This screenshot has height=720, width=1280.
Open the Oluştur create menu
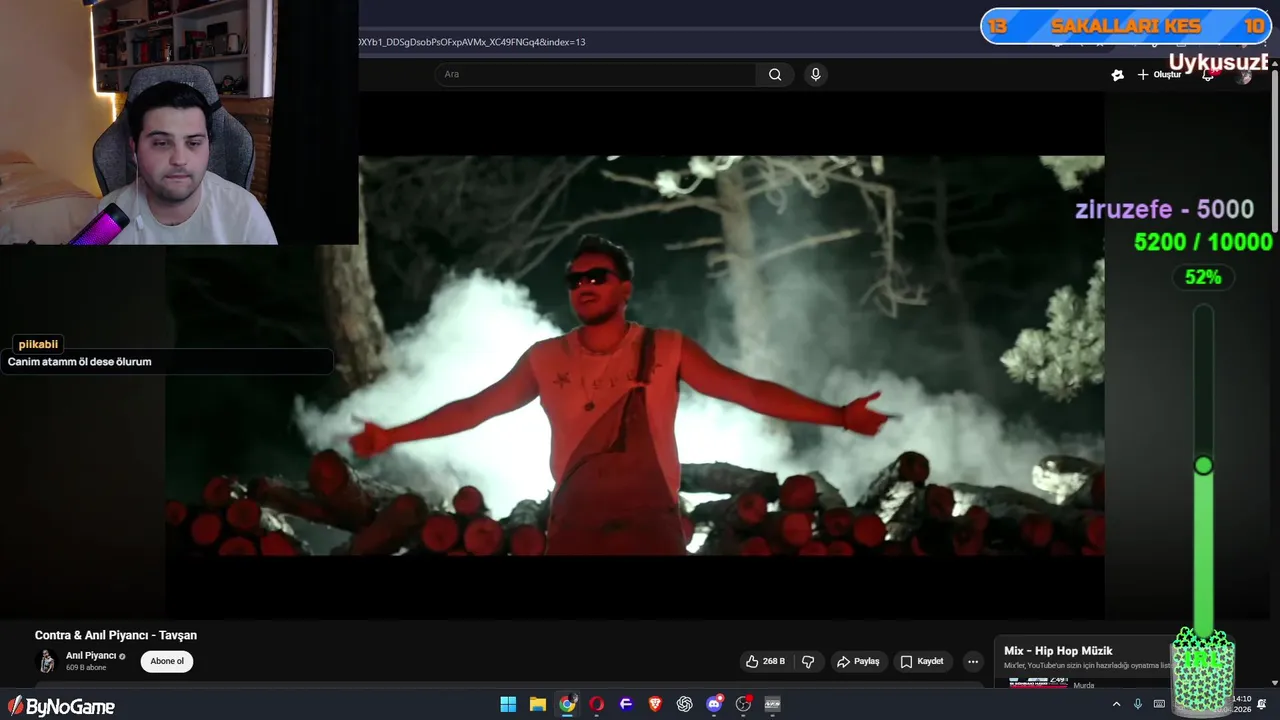[1159, 75]
